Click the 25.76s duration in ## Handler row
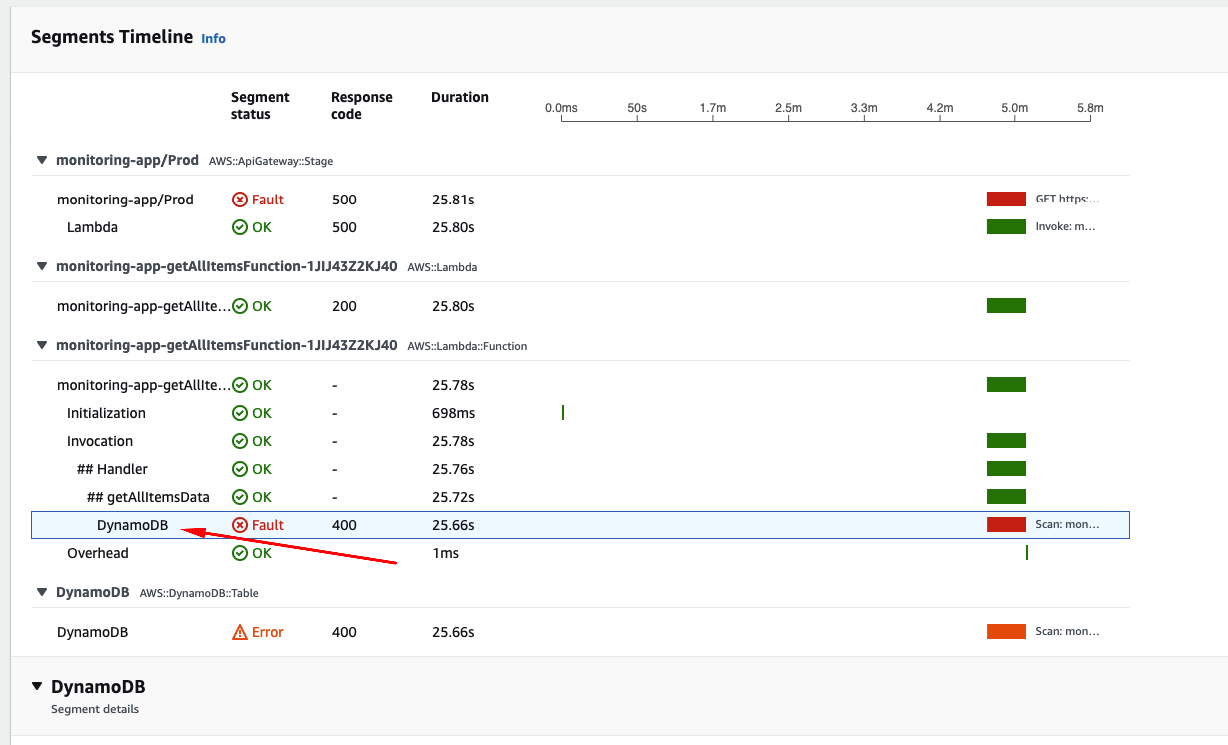Viewport: 1228px width, 745px height. tap(453, 469)
